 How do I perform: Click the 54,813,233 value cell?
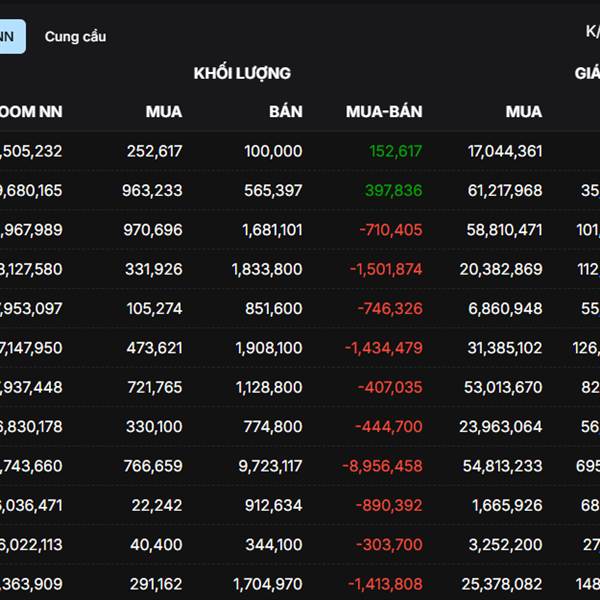[504, 466]
